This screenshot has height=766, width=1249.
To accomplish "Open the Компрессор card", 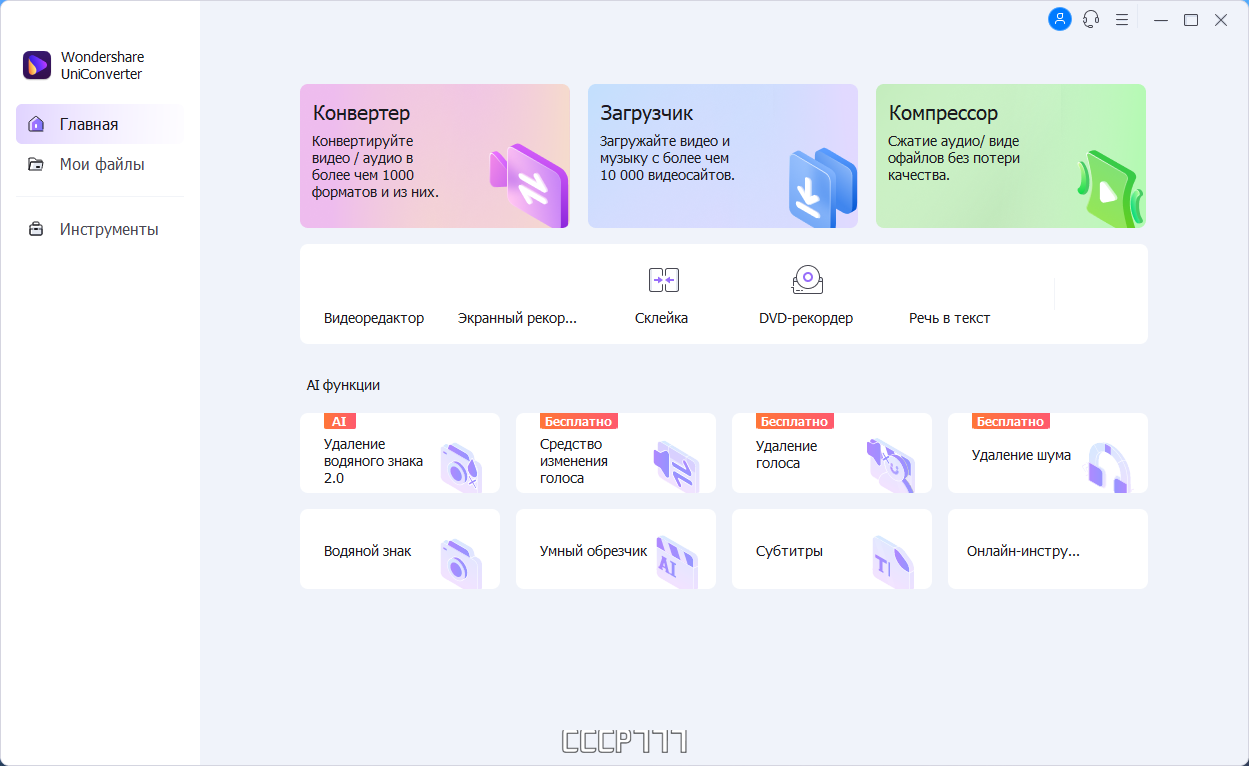I will click(x=1011, y=156).
